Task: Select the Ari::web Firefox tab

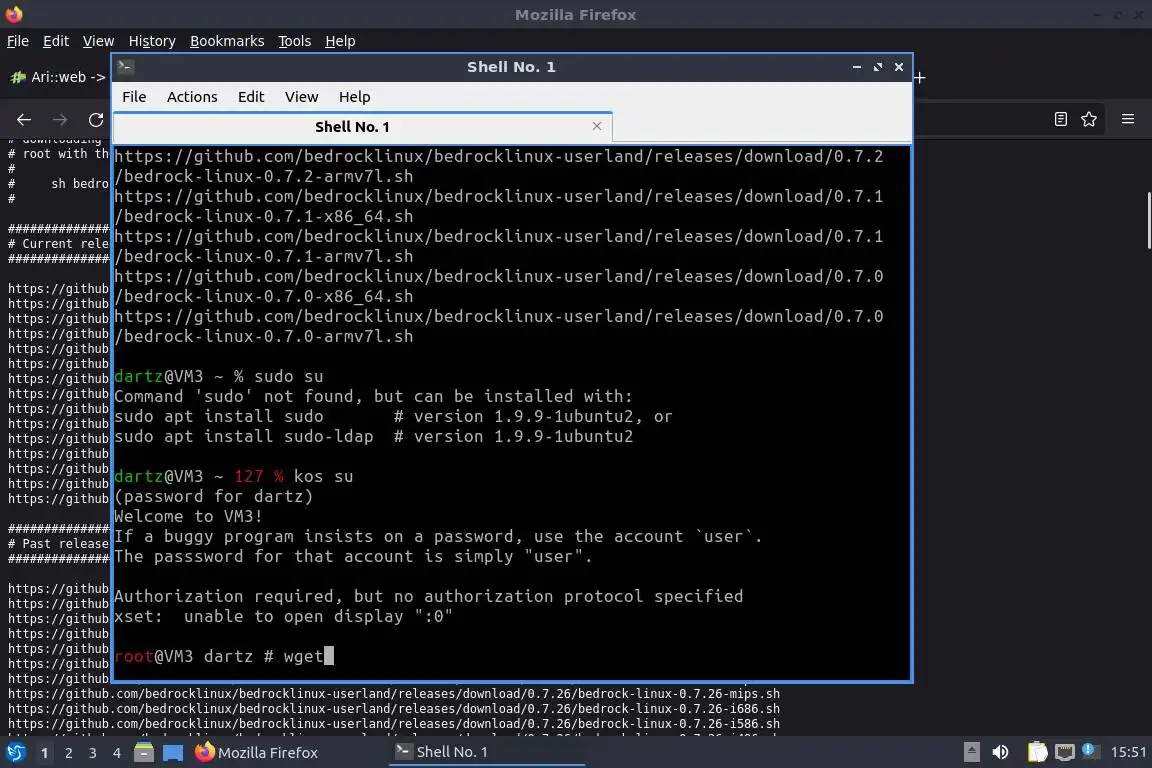Action: tap(57, 76)
